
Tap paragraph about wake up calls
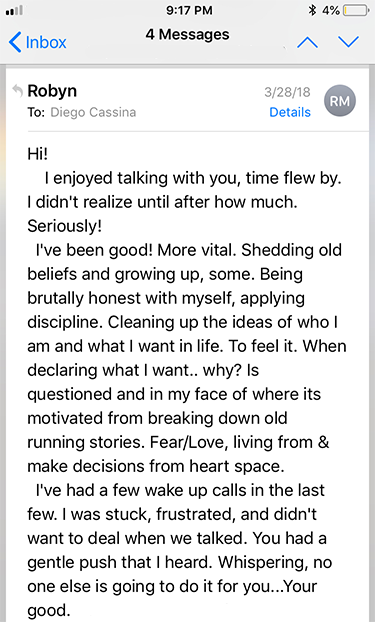tap(180, 550)
